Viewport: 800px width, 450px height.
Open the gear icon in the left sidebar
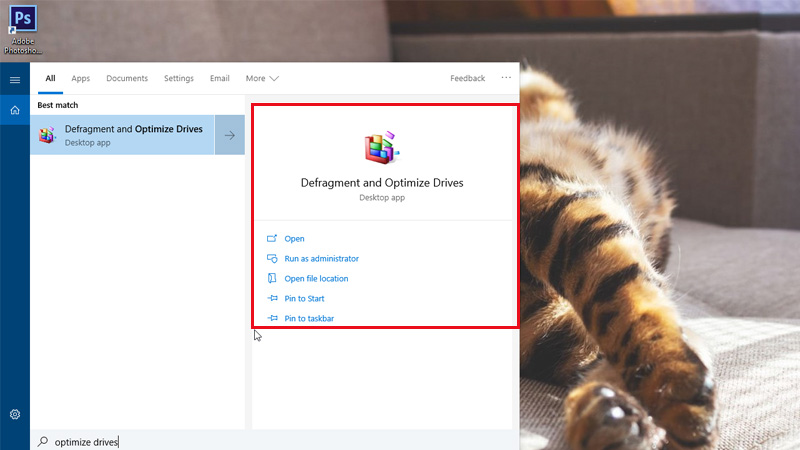coord(15,414)
